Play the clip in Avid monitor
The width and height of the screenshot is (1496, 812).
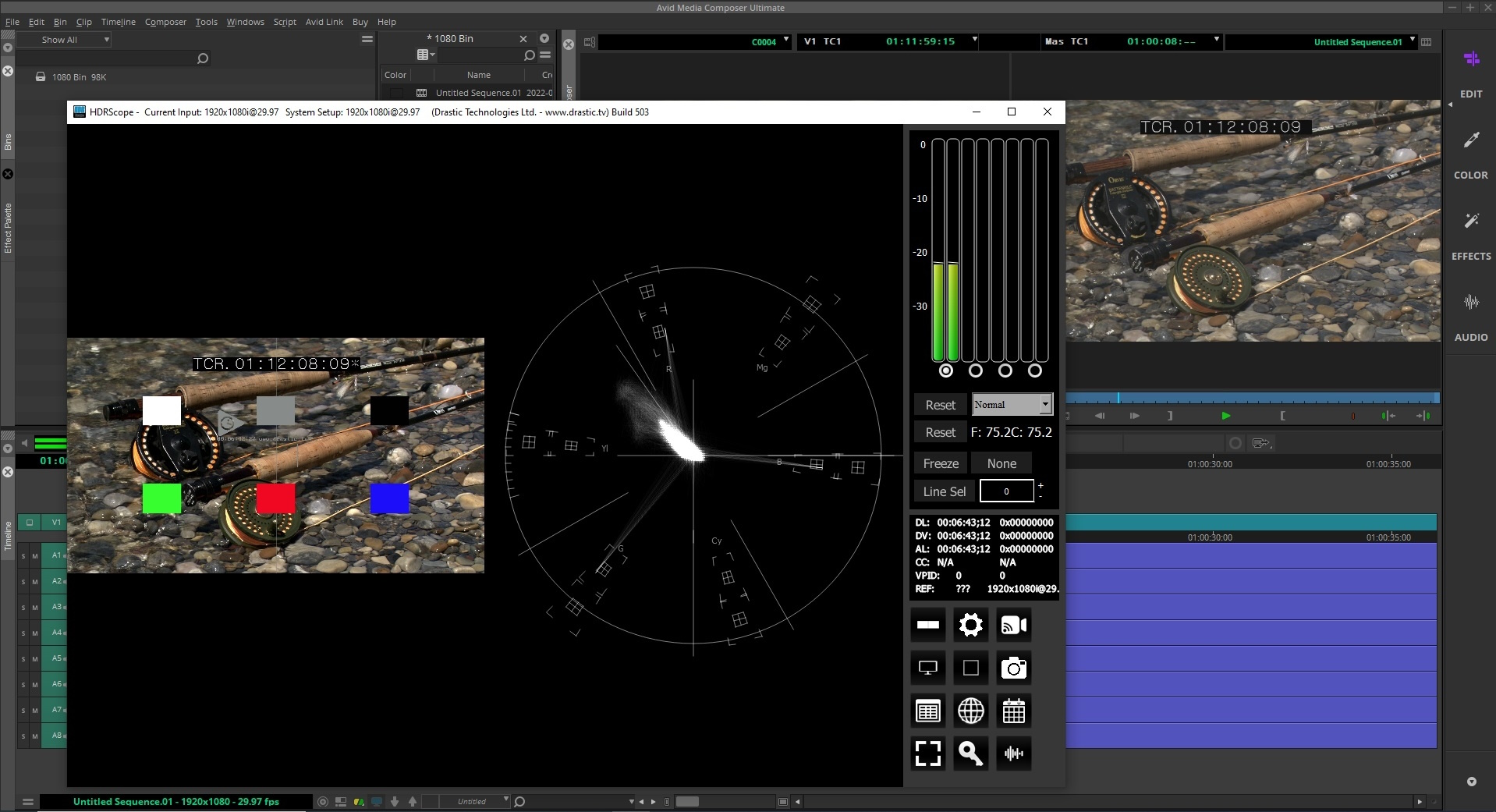click(x=1225, y=416)
